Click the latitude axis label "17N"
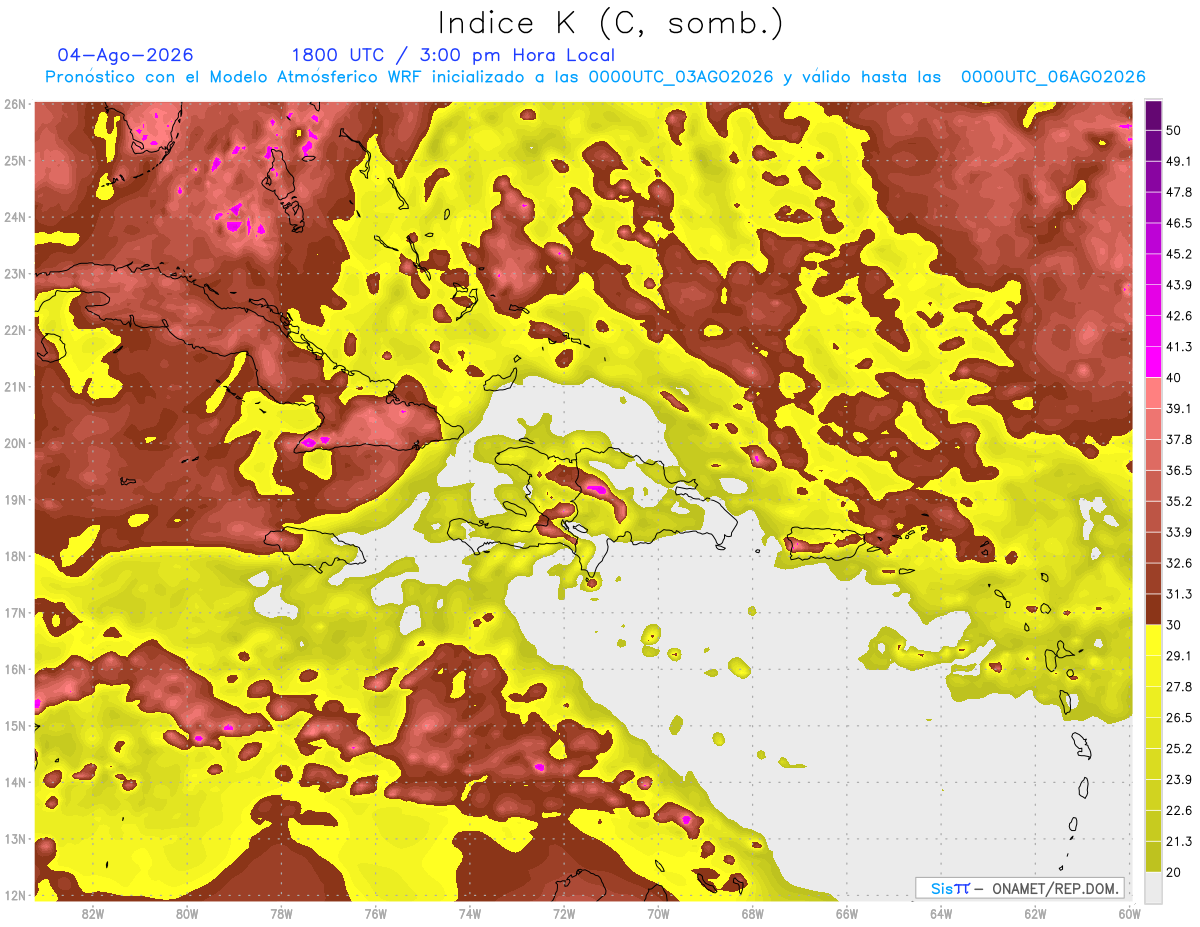The height and width of the screenshot is (927, 1200). [15, 613]
